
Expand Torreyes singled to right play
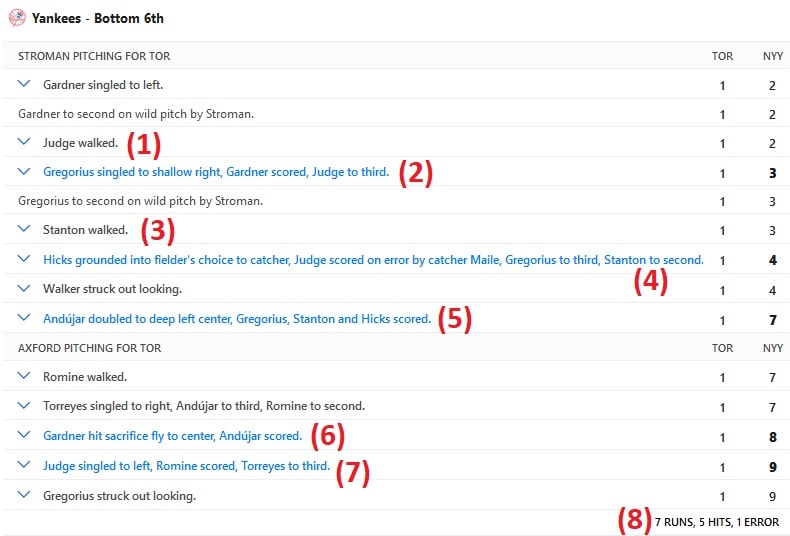pos(24,405)
